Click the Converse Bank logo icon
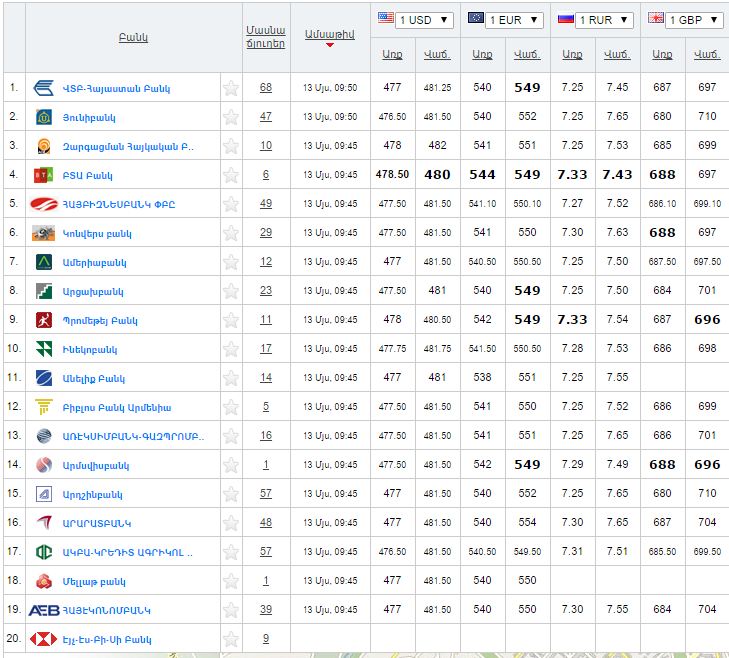 [43, 233]
